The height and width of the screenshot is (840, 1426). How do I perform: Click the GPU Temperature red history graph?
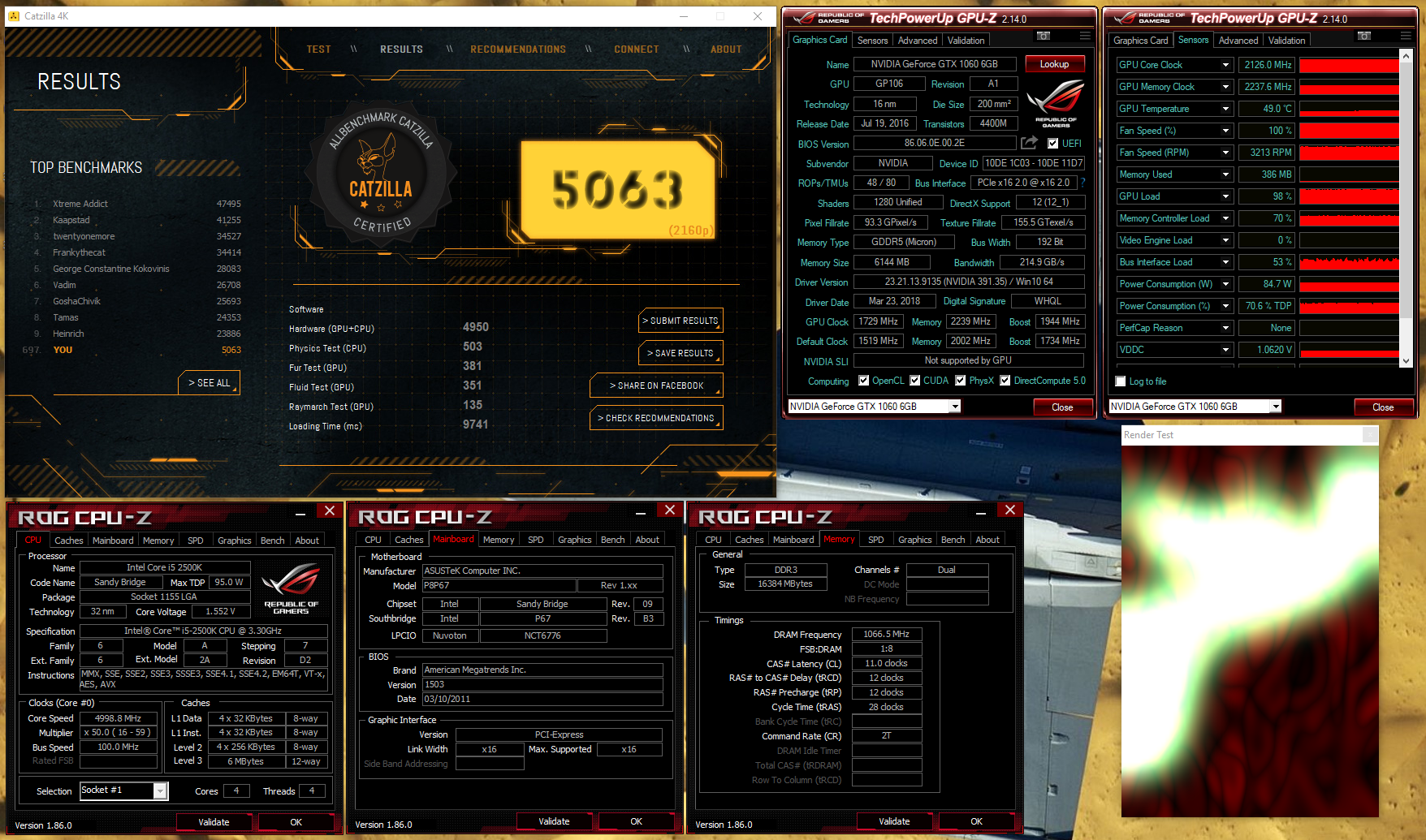1349,109
